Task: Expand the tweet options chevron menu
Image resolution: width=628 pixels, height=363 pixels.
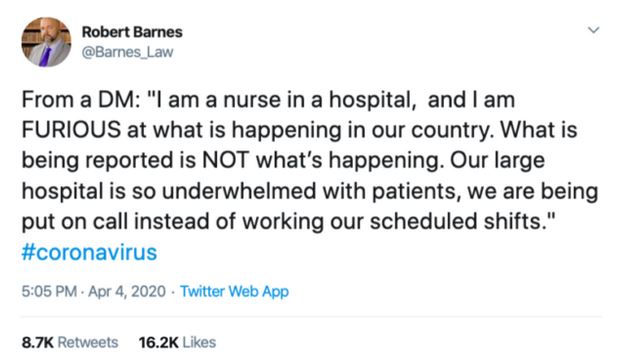Action: pos(594,30)
